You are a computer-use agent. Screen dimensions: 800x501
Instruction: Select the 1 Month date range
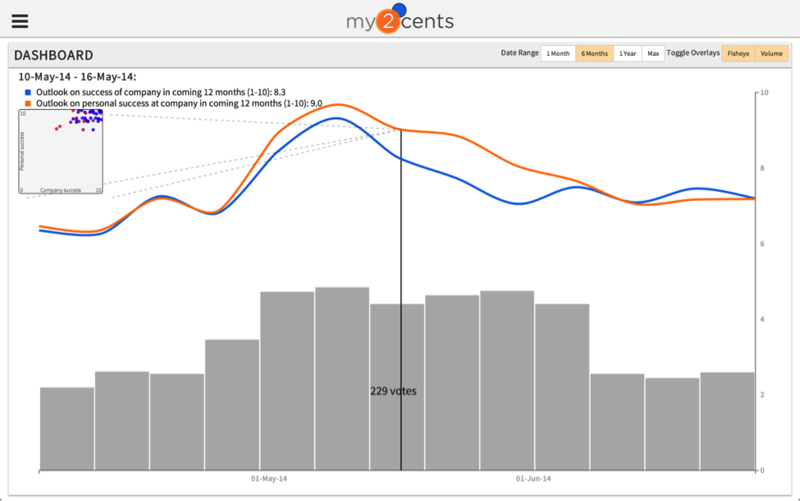point(558,54)
